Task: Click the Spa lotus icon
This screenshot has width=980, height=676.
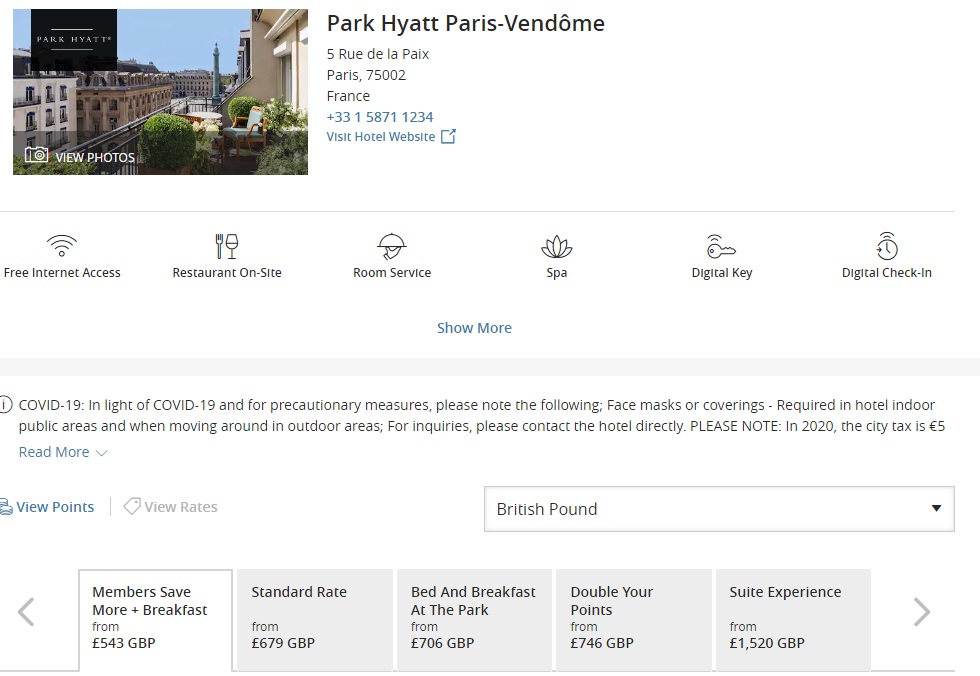Action: click(556, 247)
